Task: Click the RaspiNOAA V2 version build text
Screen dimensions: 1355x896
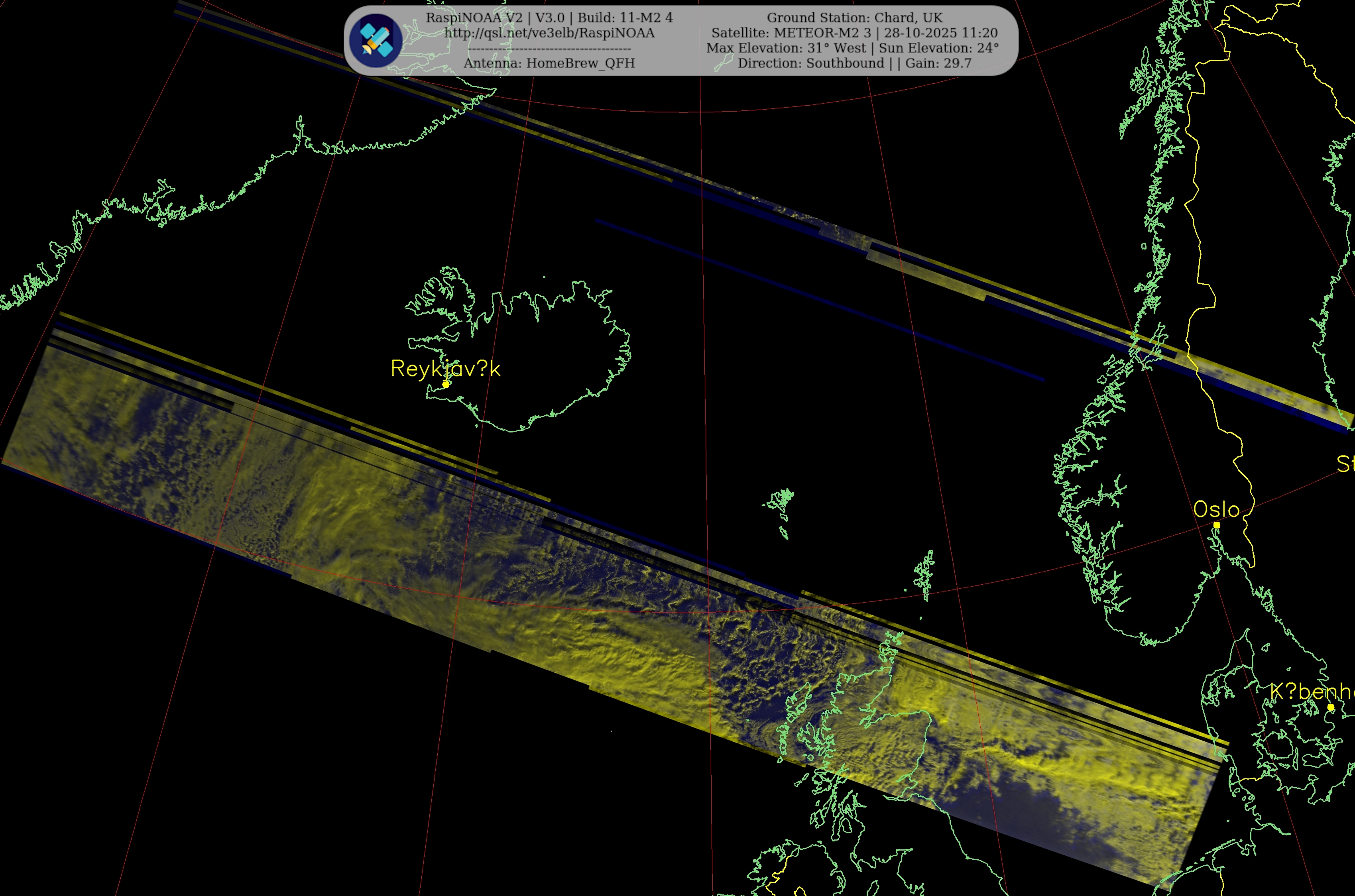Action: (x=549, y=18)
